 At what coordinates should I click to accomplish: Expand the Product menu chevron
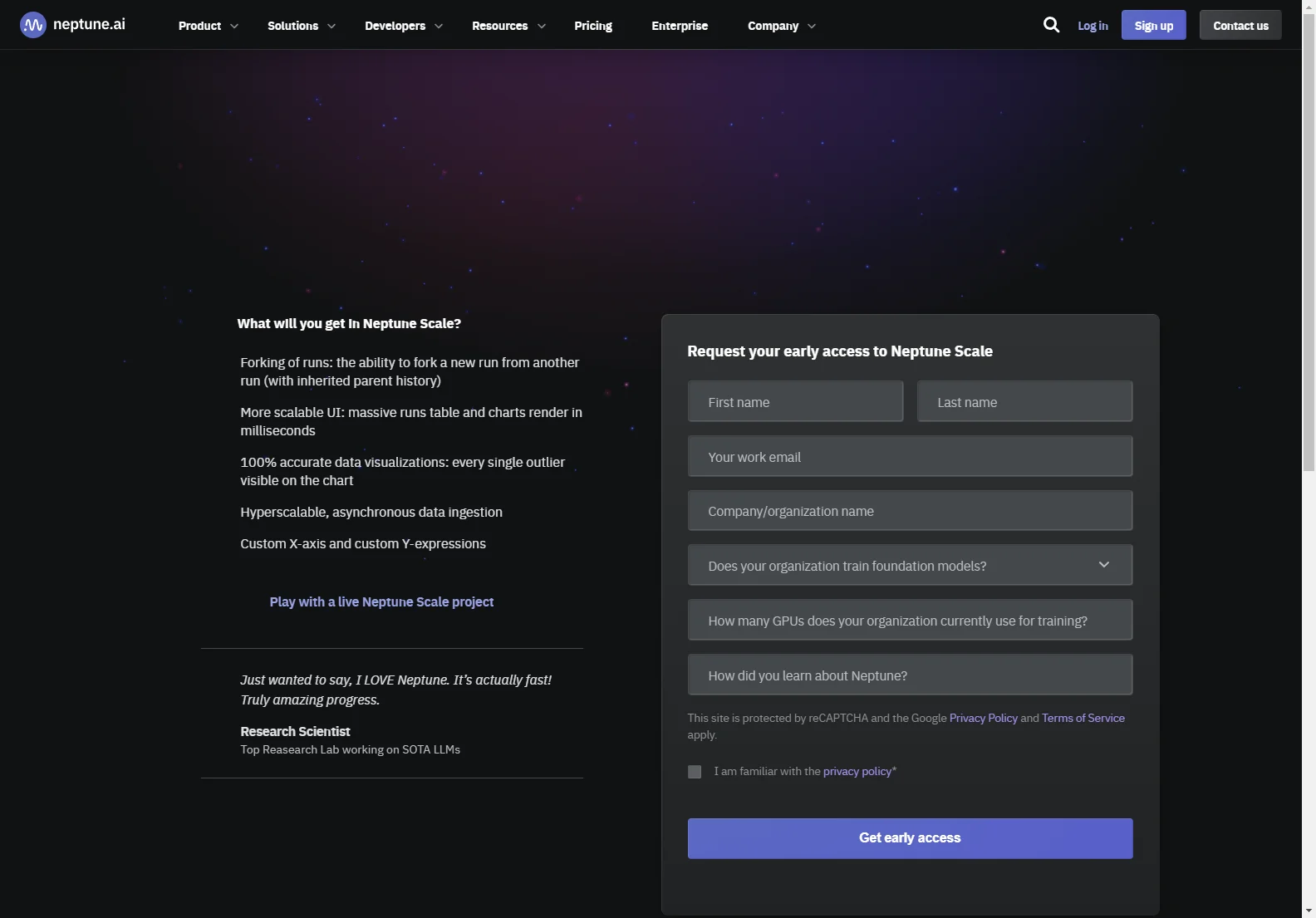(234, 26)
